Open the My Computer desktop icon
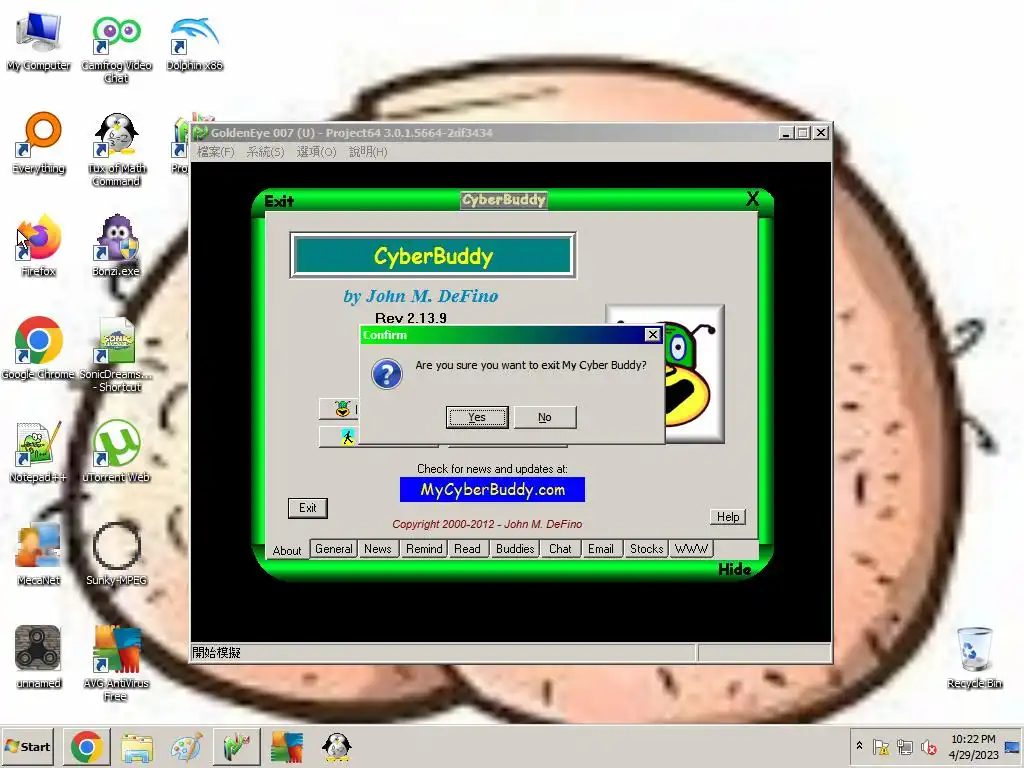This screenshot has height=768, width=1024. pos(39,42)
